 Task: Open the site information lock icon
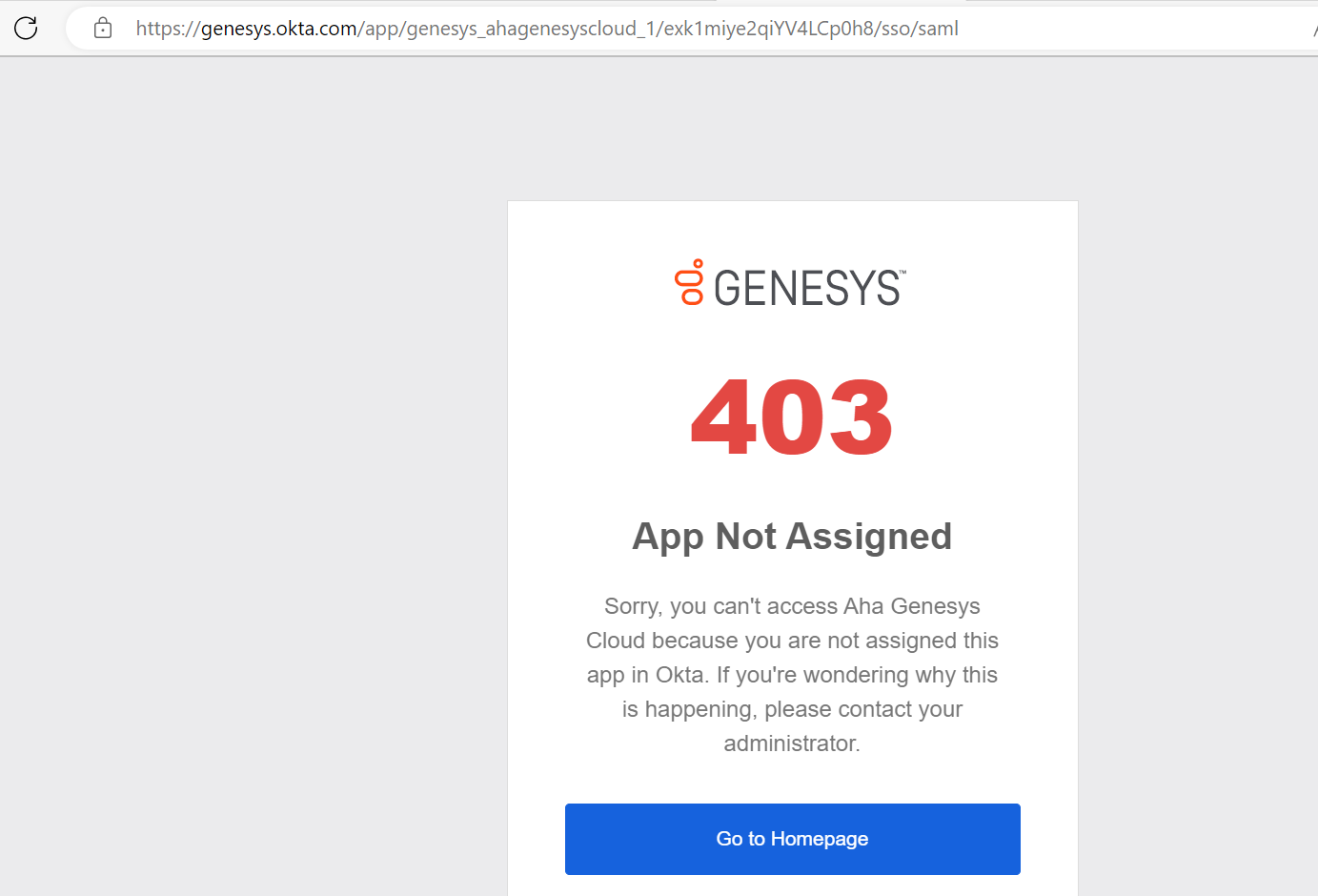tap(103, 29)
